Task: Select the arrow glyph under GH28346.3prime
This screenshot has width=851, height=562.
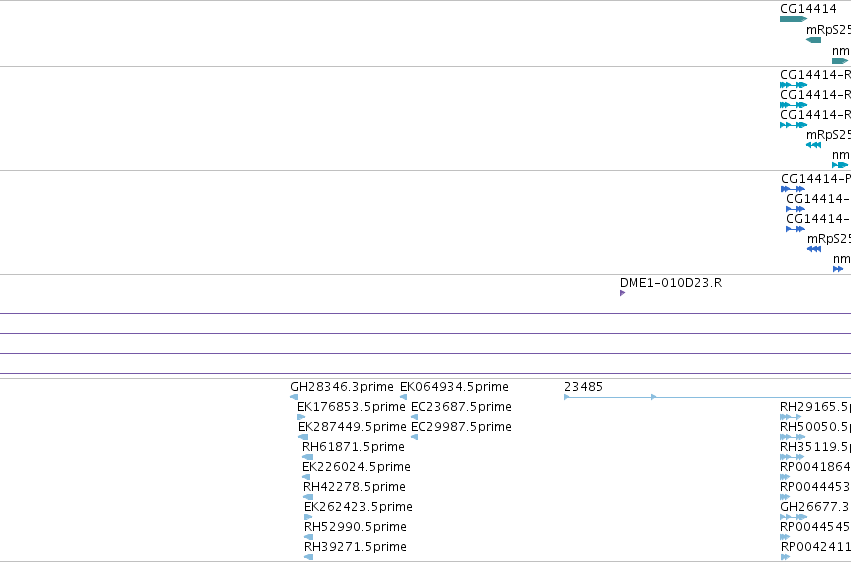Action: (294, 397)
